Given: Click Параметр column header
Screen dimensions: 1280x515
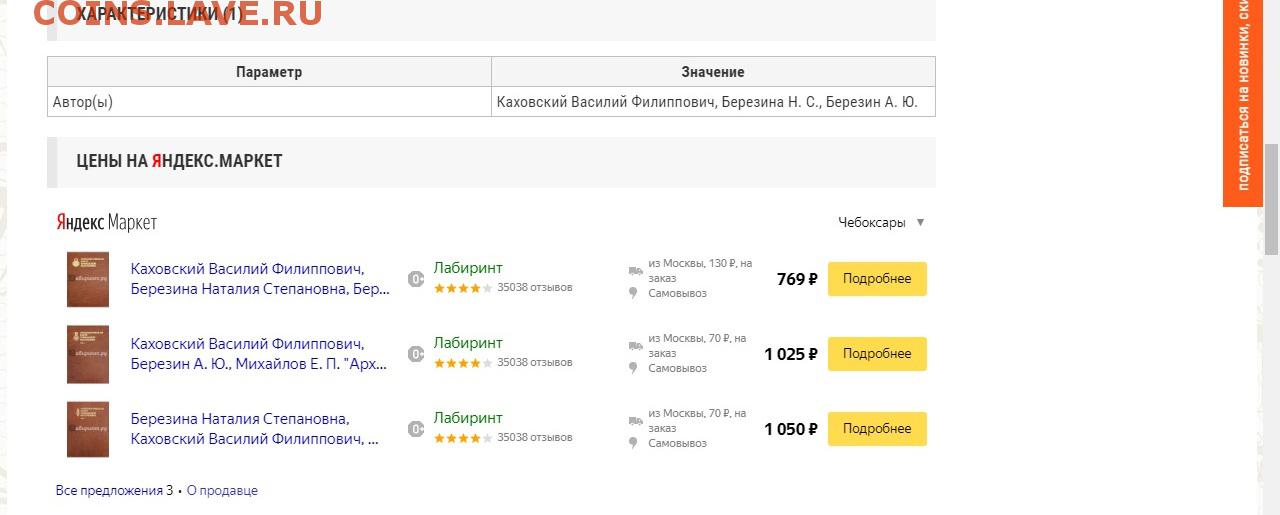Looking at the screenshot, I should (x=269, y=72).
